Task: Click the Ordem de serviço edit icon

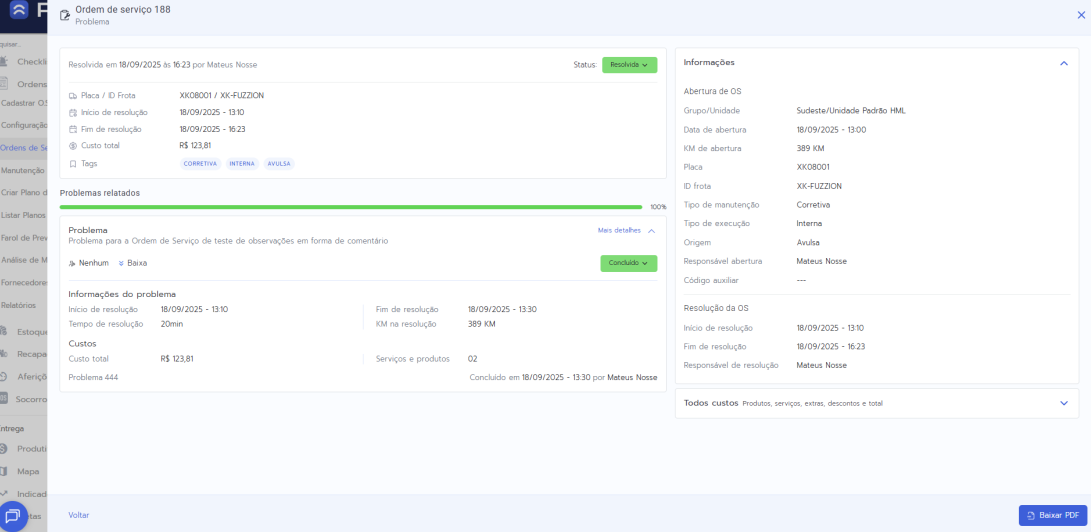Action: click(65, 15)
